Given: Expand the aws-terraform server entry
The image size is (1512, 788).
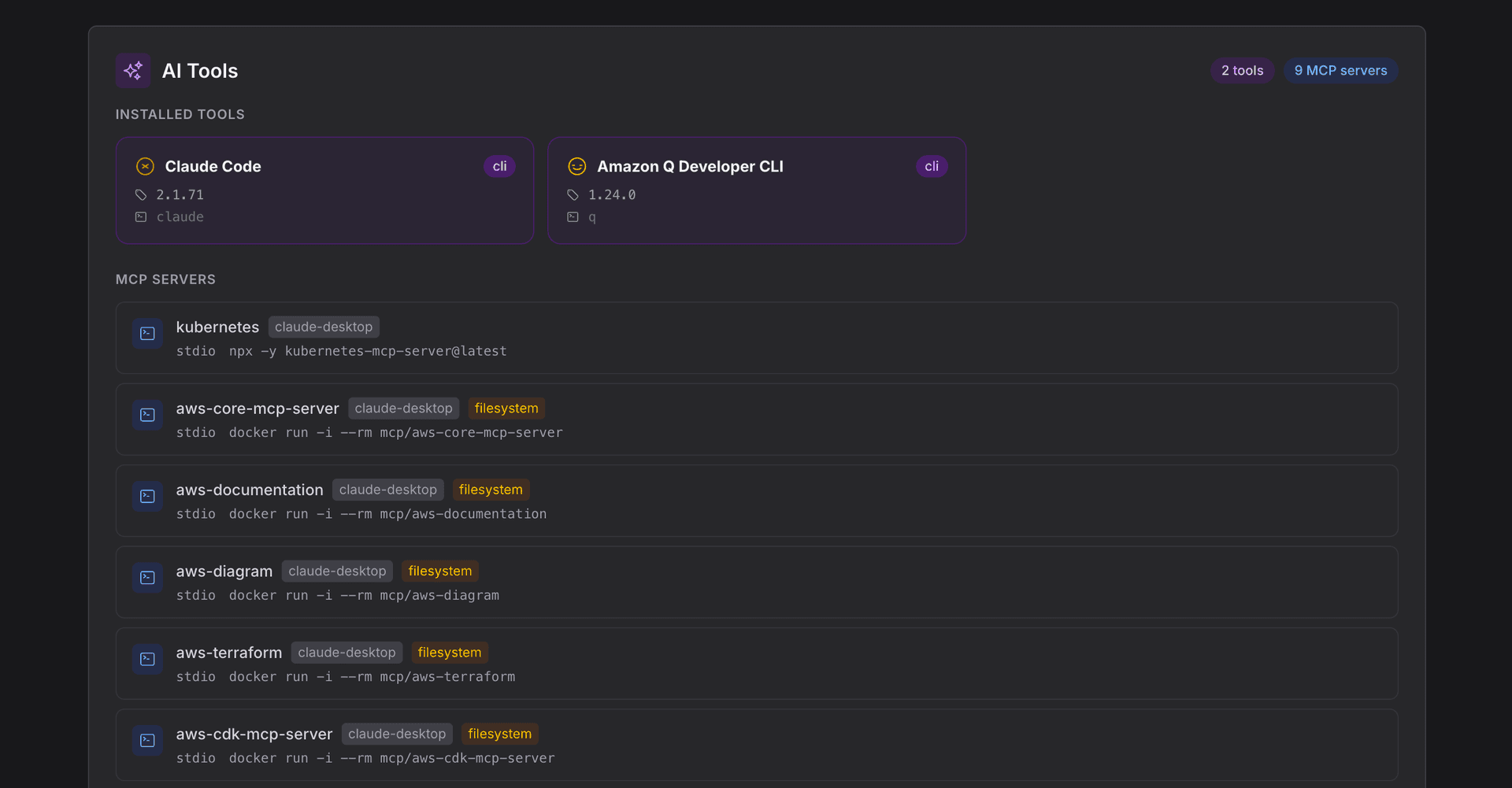Looking at the screenshot, I should click(x=756, y=664).
